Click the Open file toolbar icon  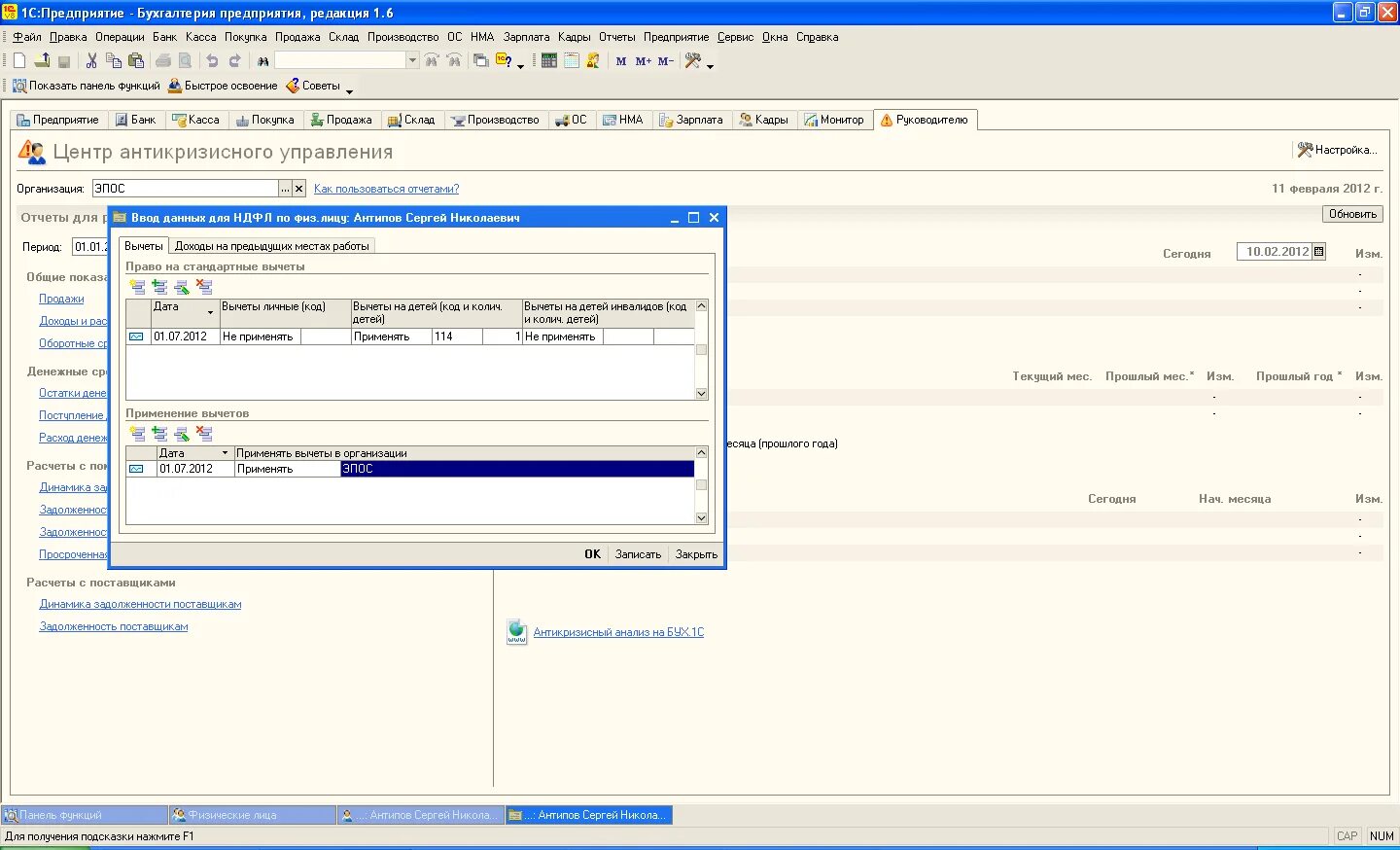42,60
